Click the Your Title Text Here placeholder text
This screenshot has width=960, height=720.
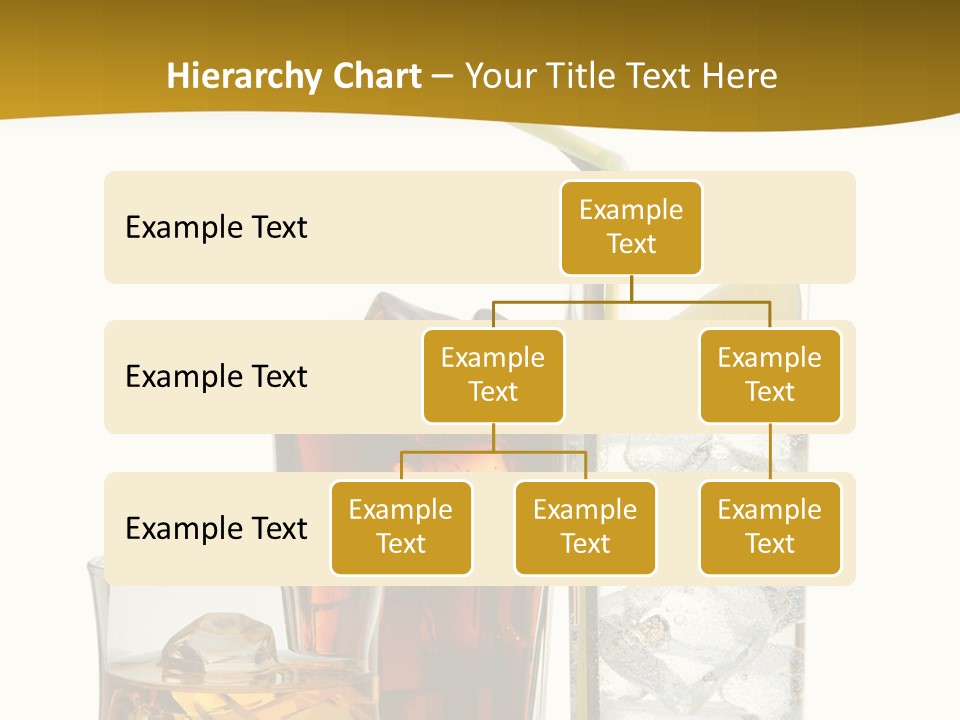click(x=621, y=76)
